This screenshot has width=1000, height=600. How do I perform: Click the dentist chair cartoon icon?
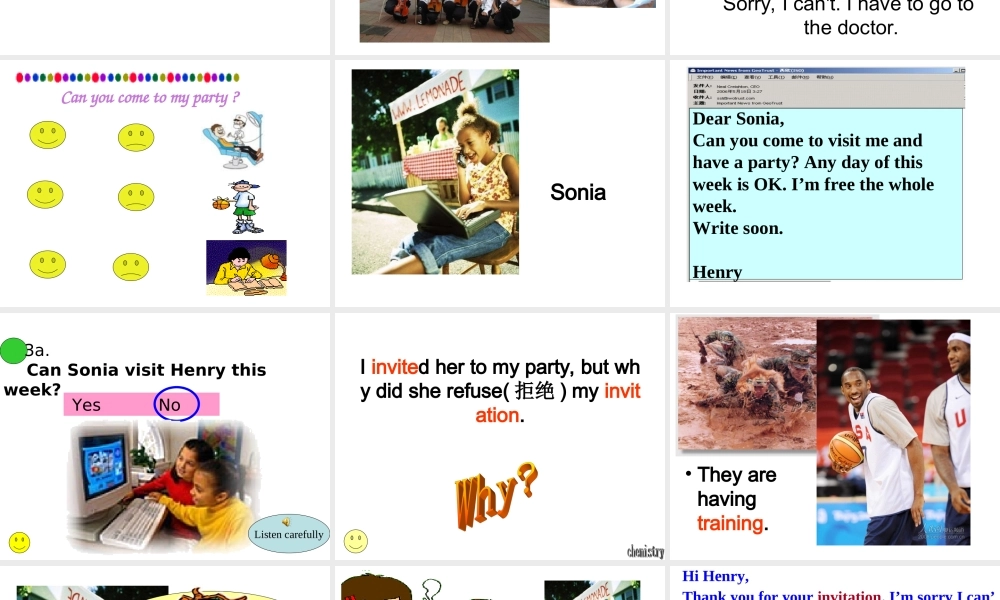point(233,139)
